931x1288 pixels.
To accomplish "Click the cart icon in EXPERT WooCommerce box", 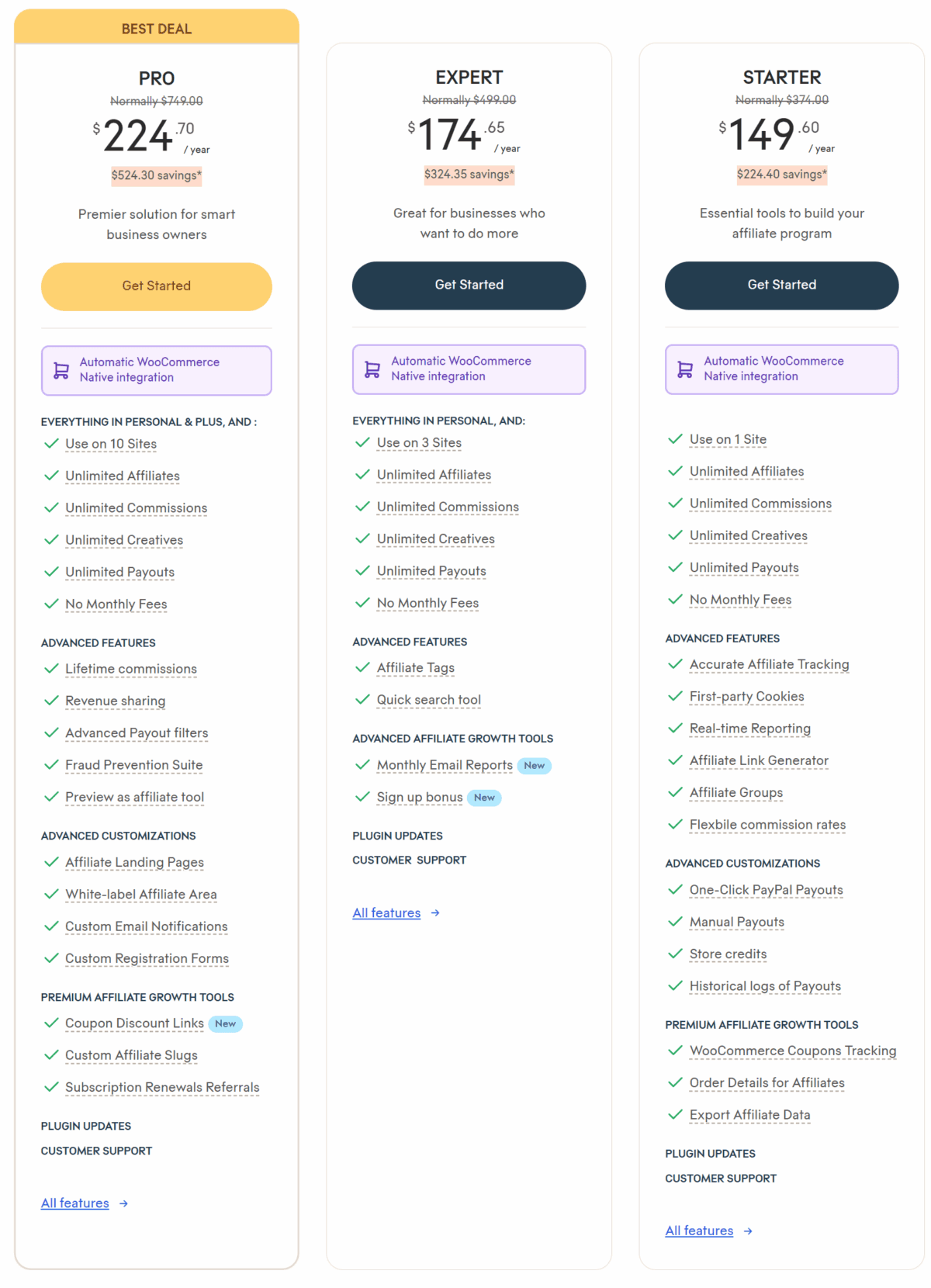I will [372, 370].
